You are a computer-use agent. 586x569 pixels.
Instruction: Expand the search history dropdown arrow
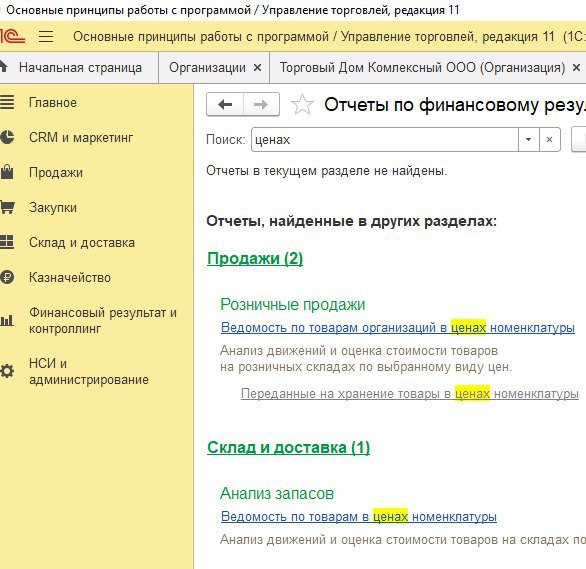(x=528, y=139)
